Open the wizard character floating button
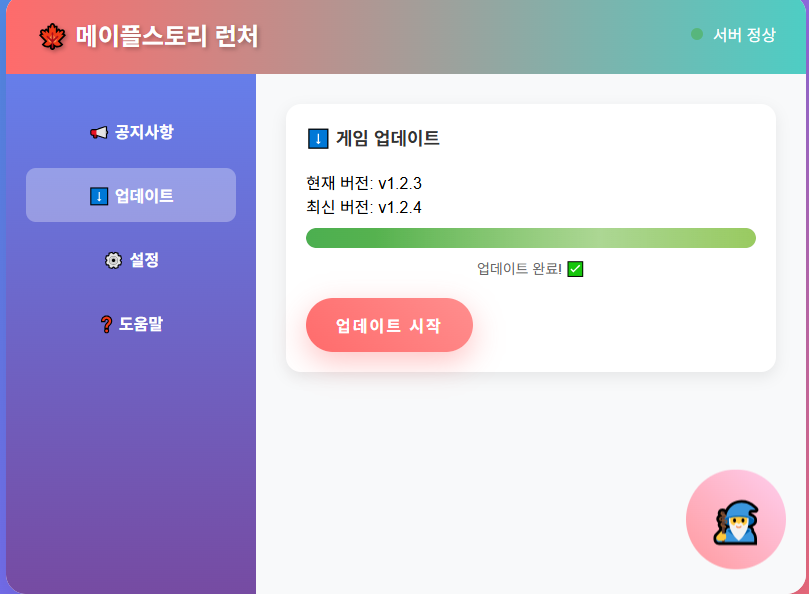The width and height of the screenshot is (809, 594). coord(736,519)
